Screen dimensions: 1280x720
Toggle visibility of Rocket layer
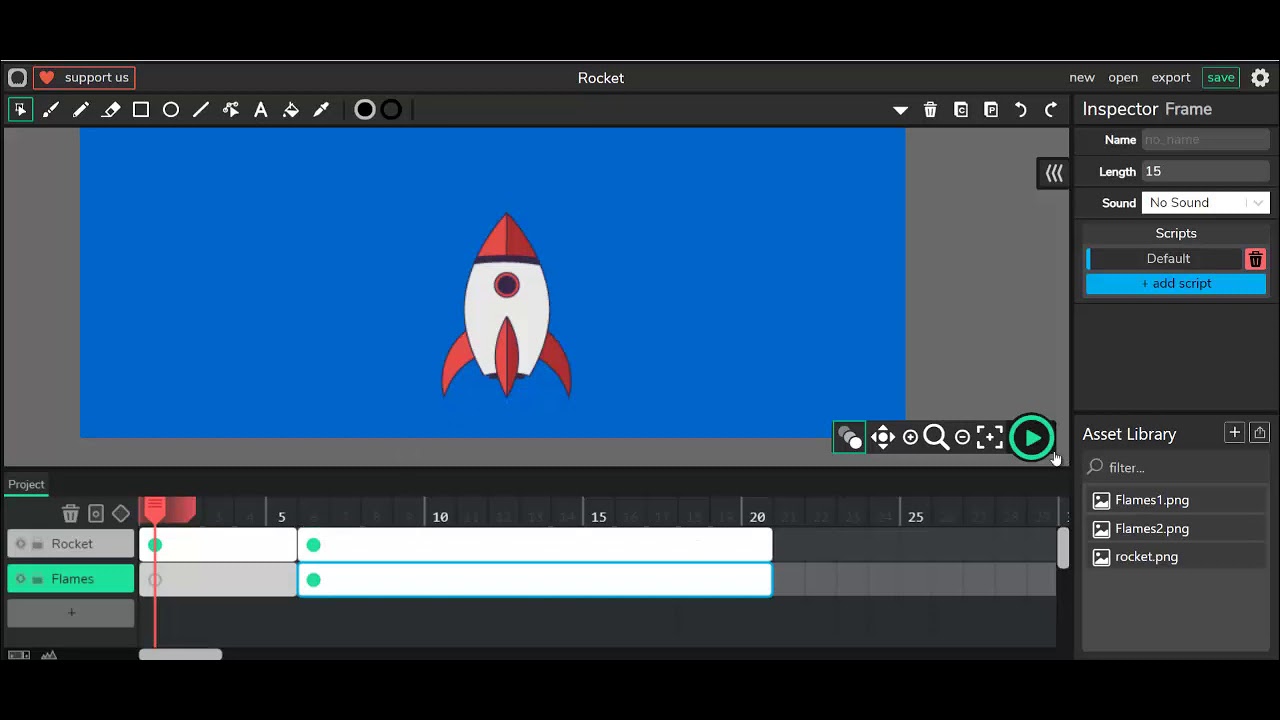point(21,544)
